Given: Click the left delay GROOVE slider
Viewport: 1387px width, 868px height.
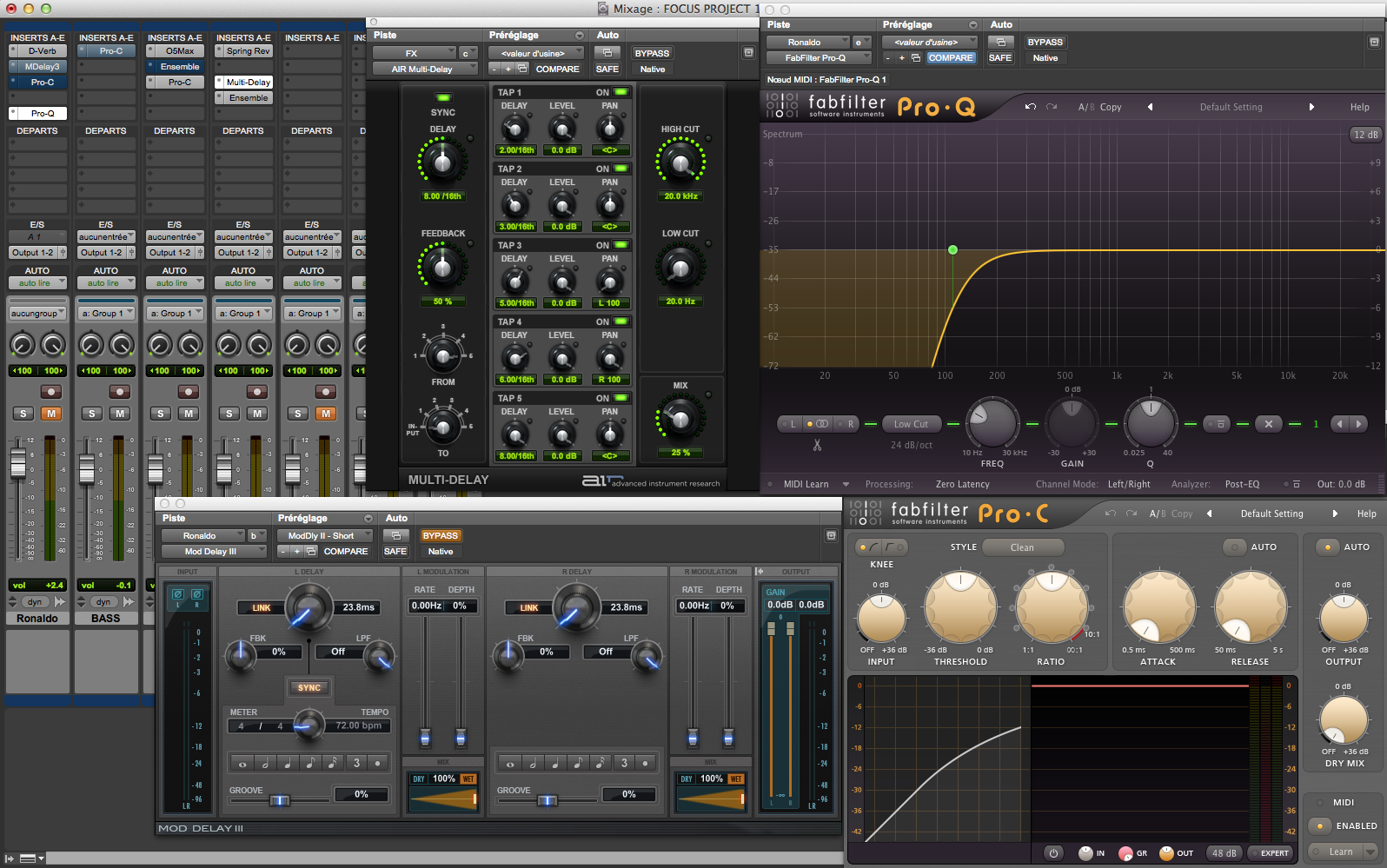Looking at the screenshot, I should coord(280,800).
